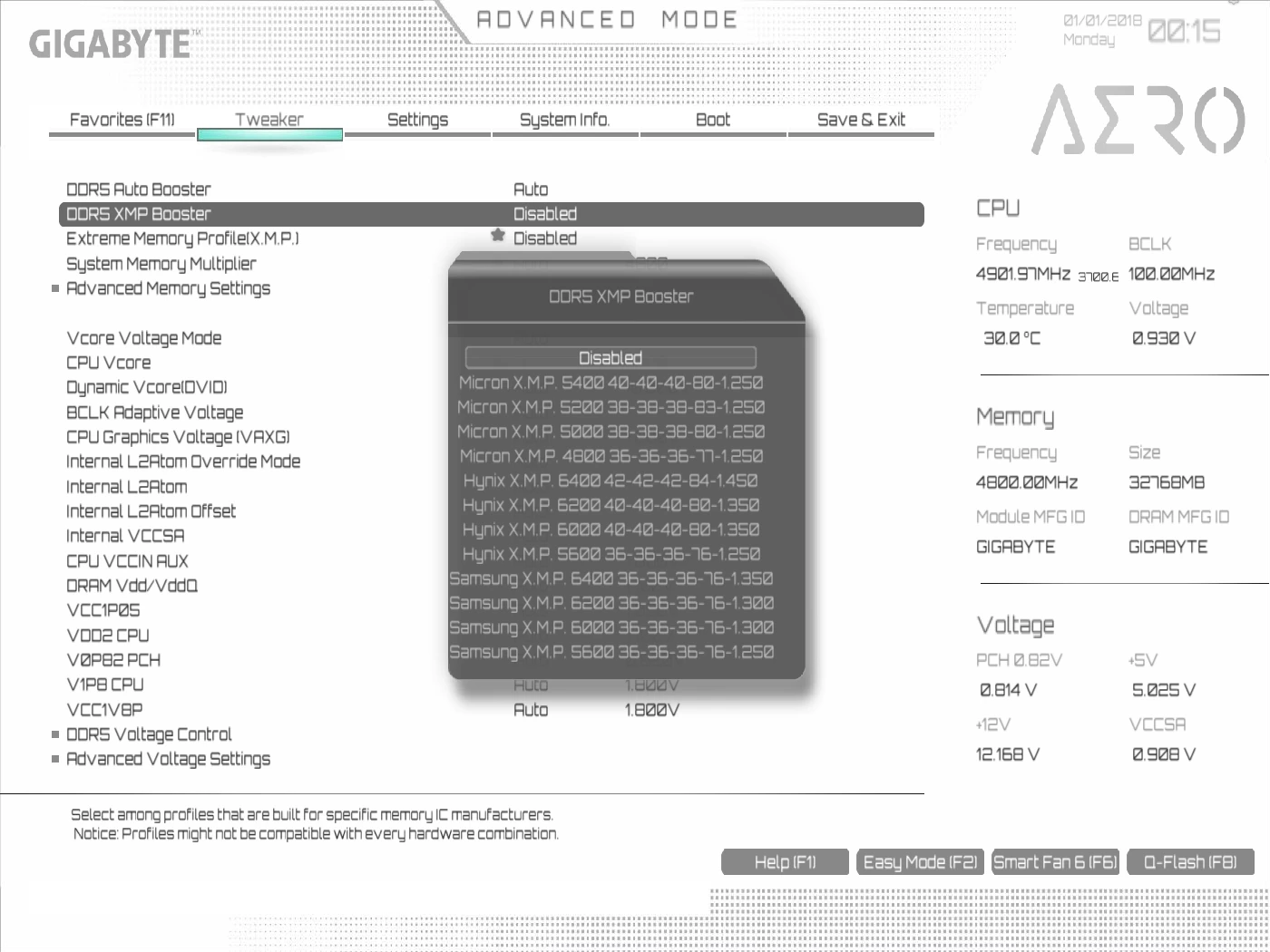Expand DDR5 Voltage Control submenu
1270x952 pixels.
149,734
